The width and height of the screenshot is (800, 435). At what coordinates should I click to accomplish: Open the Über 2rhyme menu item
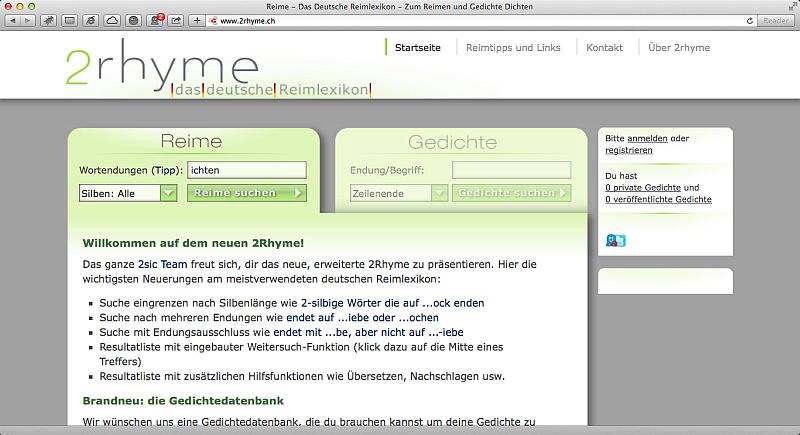point(681,47)
